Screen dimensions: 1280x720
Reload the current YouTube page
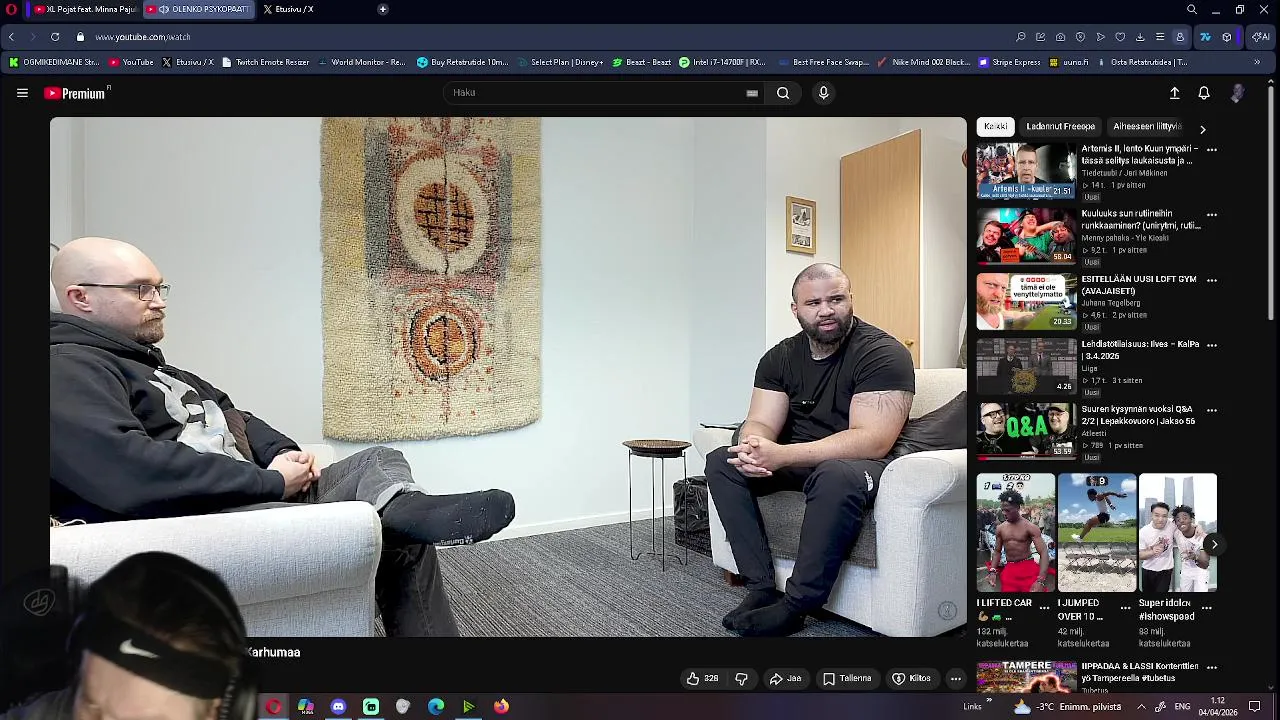pyautogui.click(x=55, y=37)
